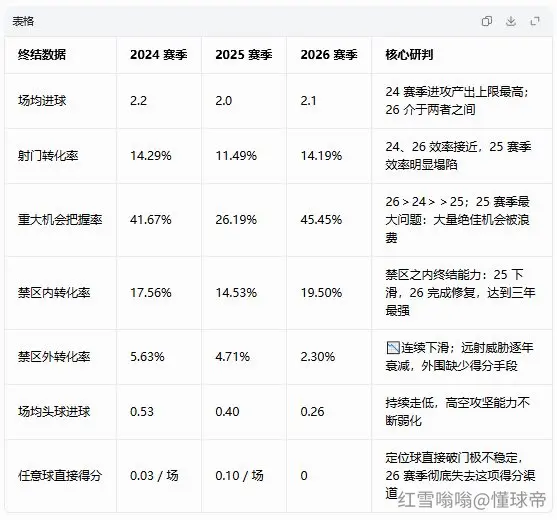Viewport: 557px width, 520px height.
Task: Click the expand fullscreen icon
Action: [x=535, y=21]
